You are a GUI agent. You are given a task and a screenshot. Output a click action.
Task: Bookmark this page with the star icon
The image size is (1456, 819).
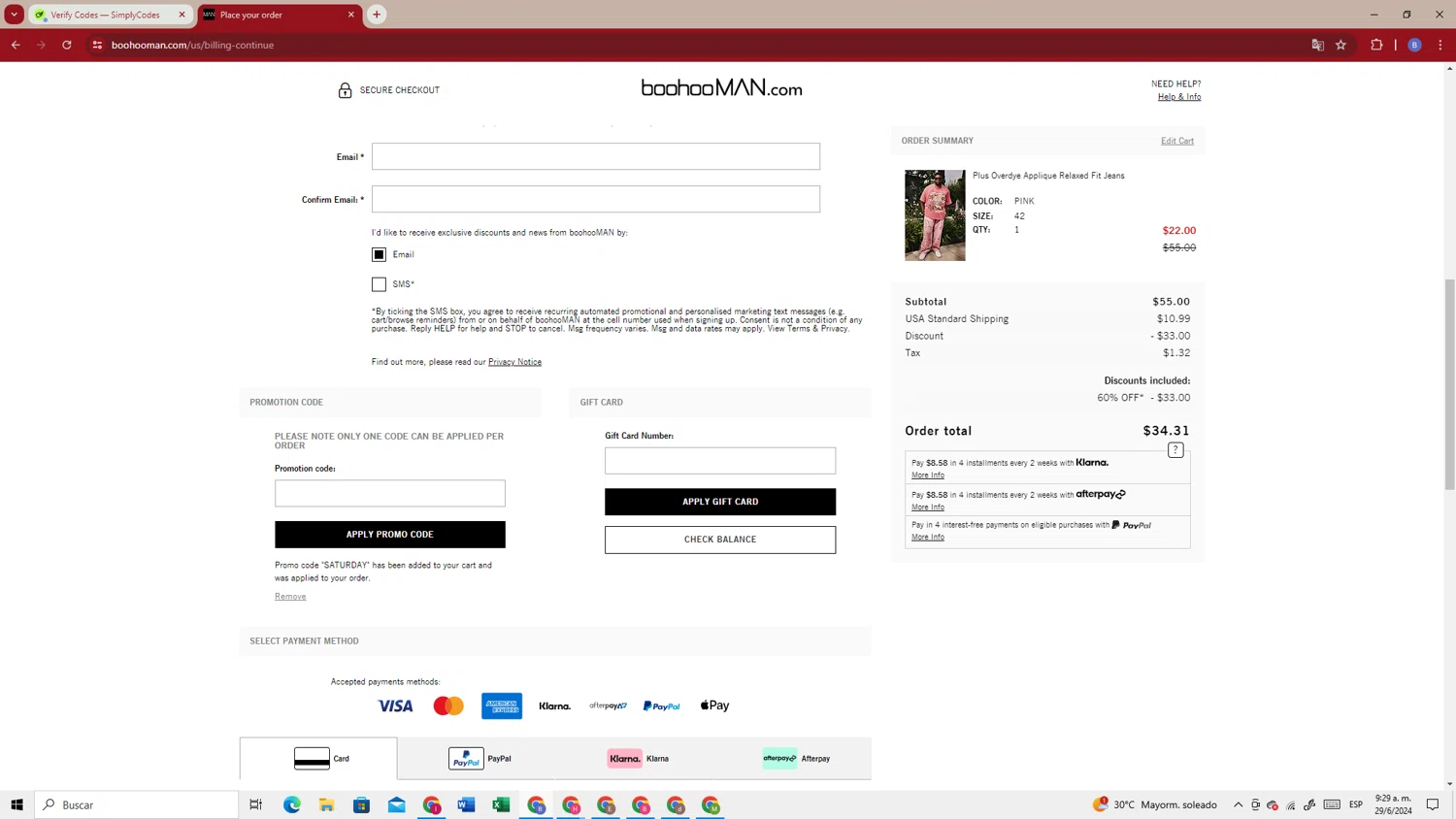tap(1341, 45)
